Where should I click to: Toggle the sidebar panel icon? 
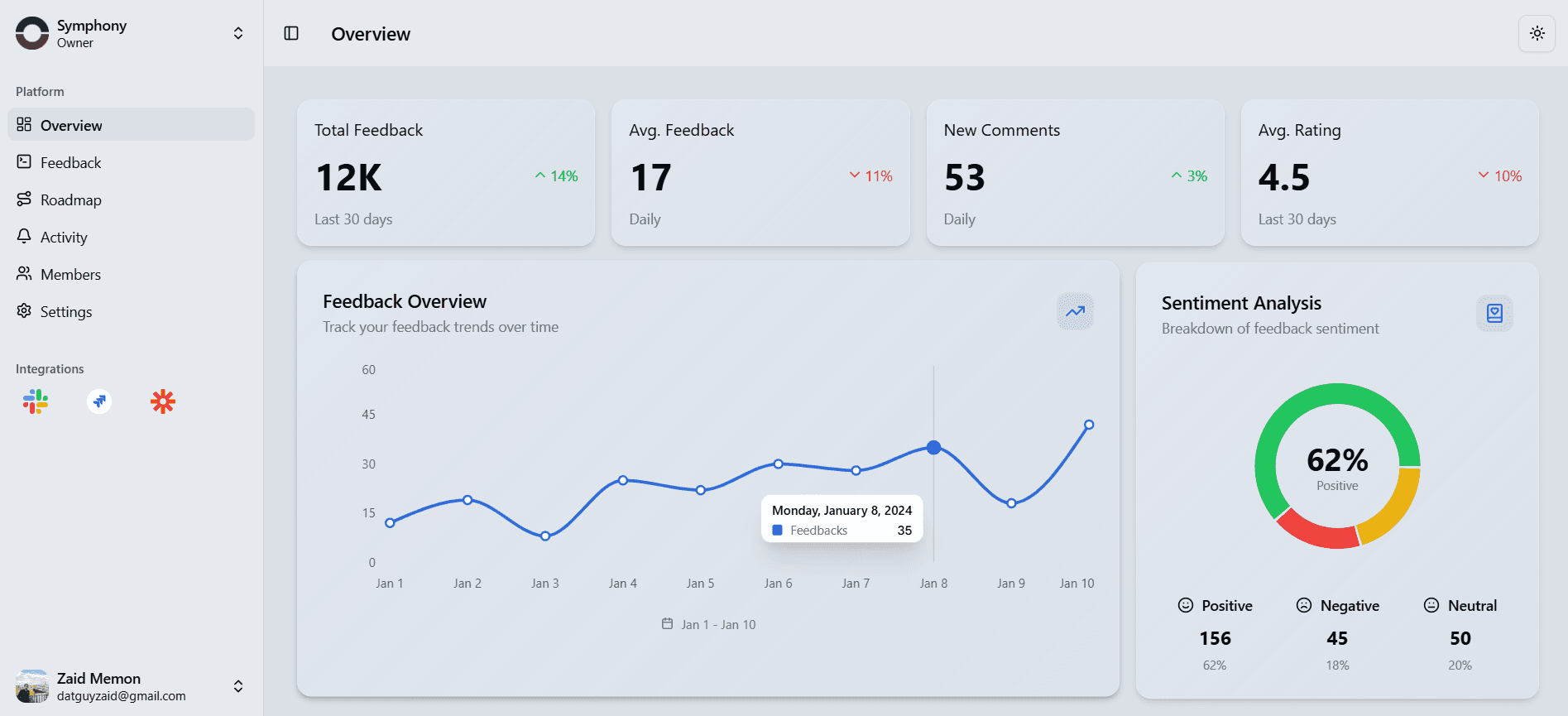[x=291, y=33]
